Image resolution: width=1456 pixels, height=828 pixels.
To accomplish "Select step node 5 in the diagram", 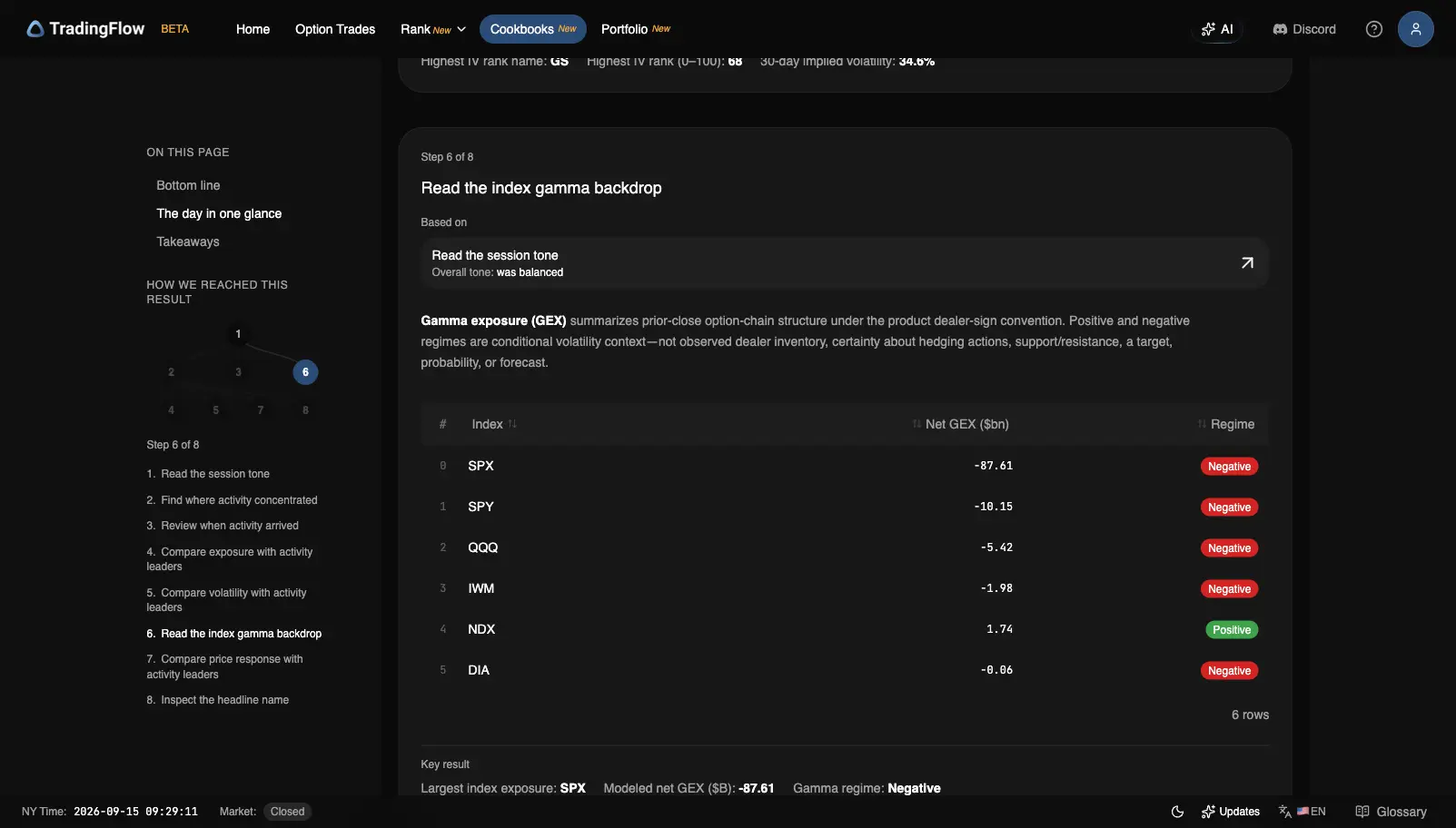I will coord(215,410).
